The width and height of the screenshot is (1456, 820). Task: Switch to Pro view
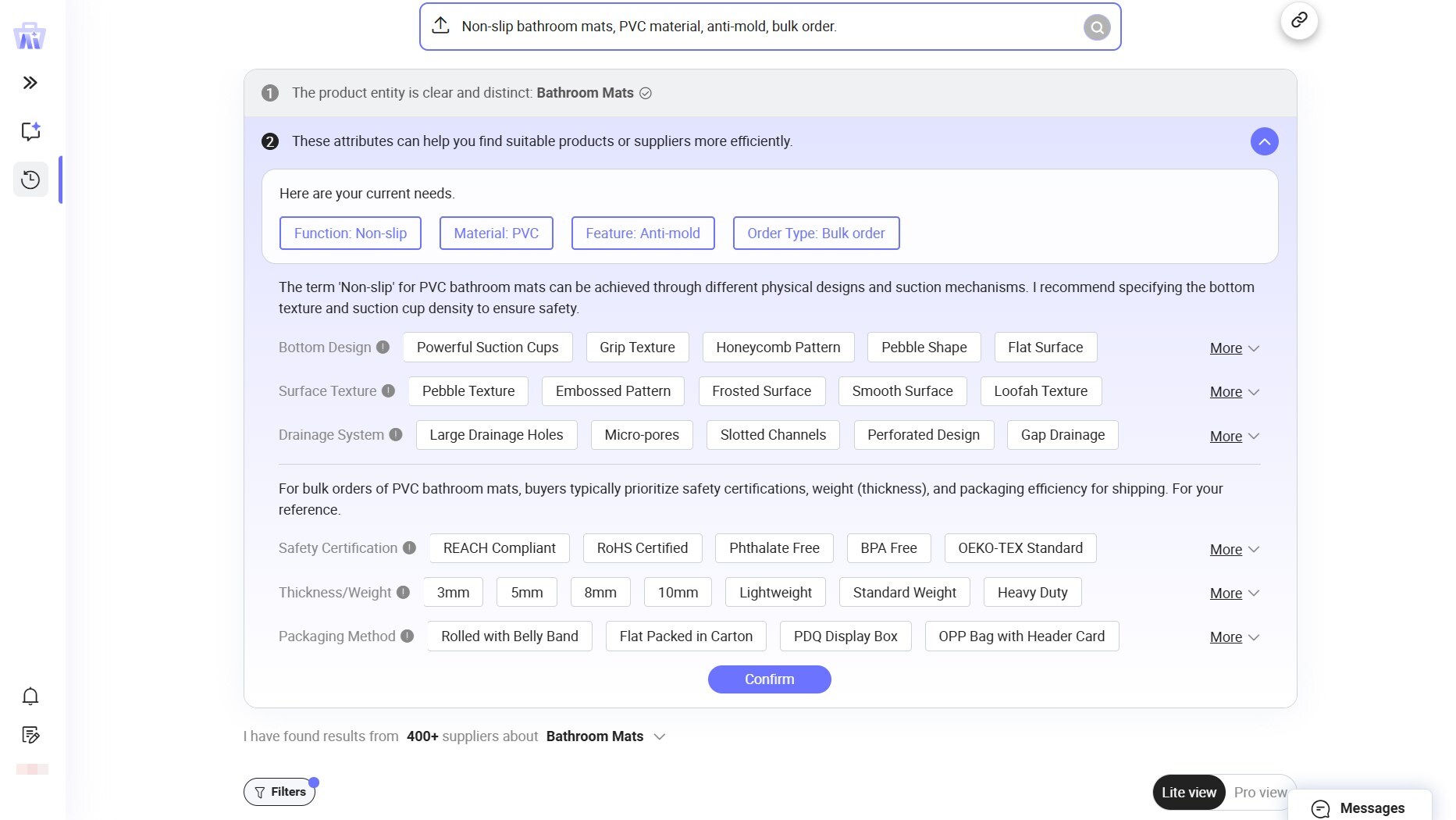pyautogui.click(x=1259, y=793)
